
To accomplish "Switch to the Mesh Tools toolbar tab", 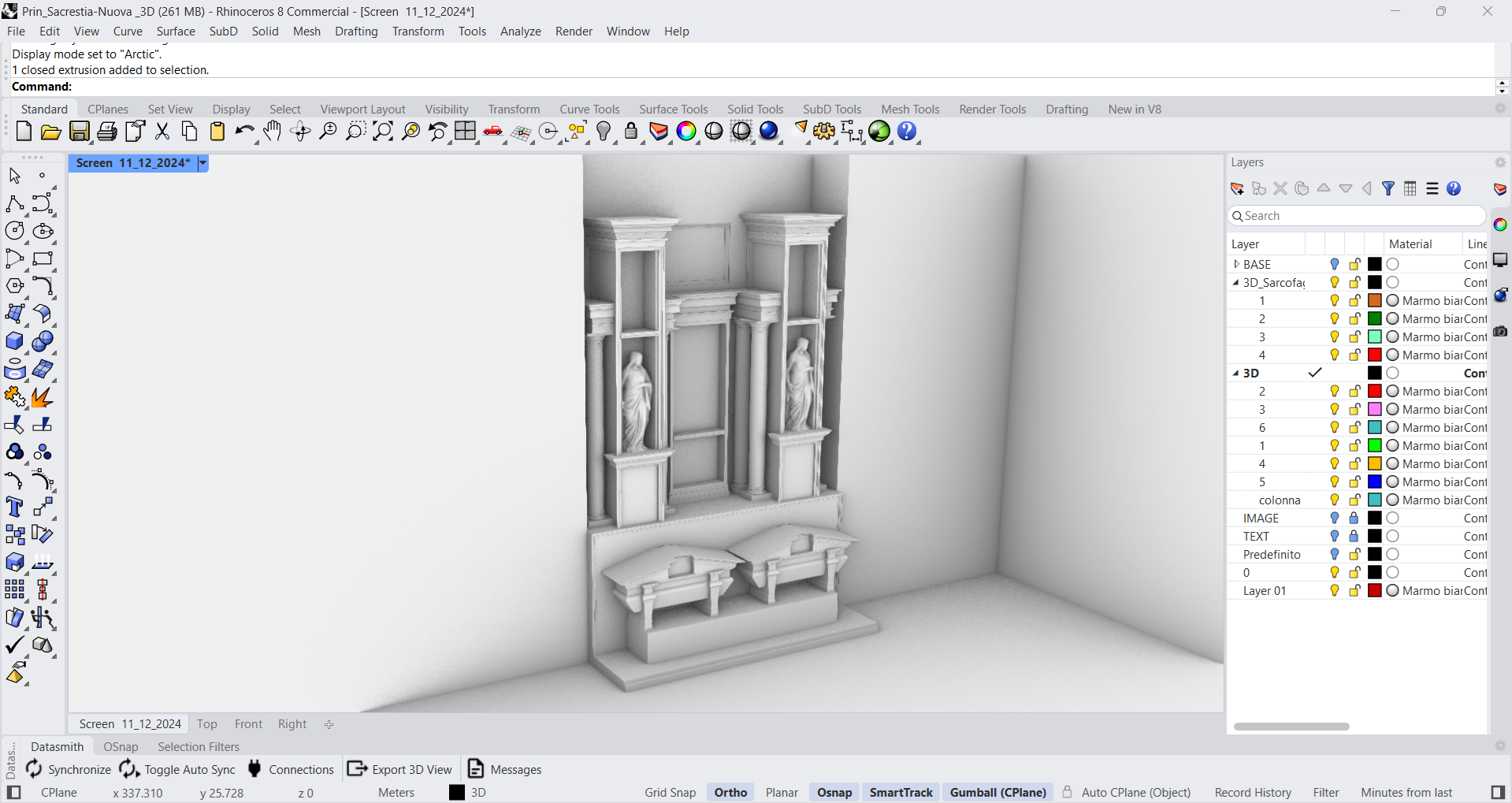I will pos(910,110).
